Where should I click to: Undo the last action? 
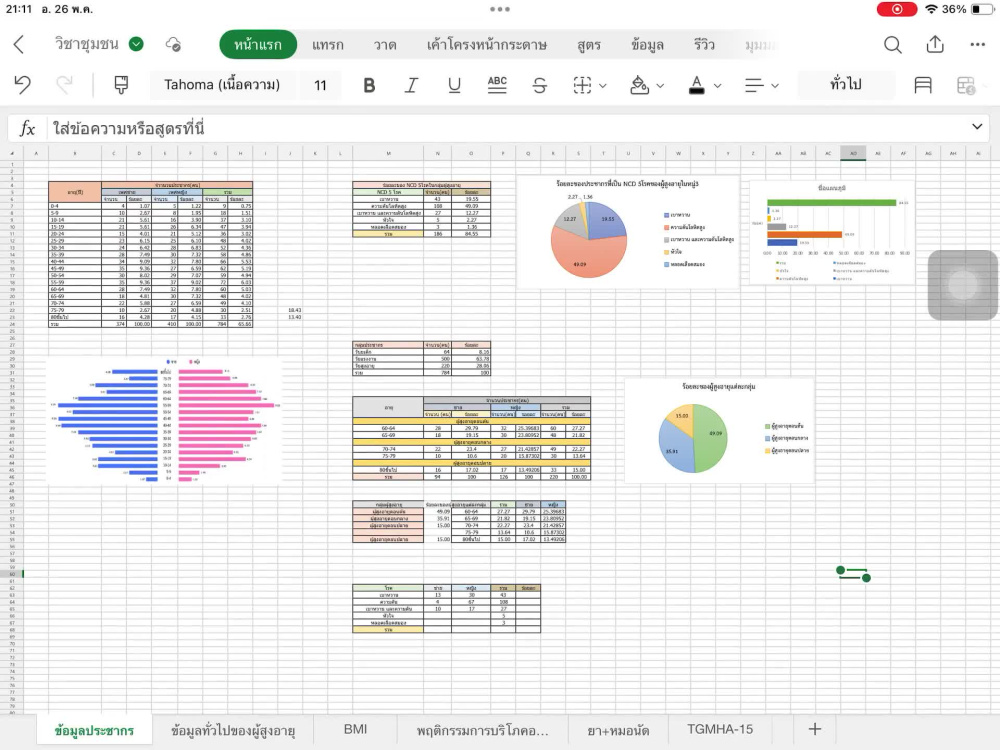(x=22, y=85)
